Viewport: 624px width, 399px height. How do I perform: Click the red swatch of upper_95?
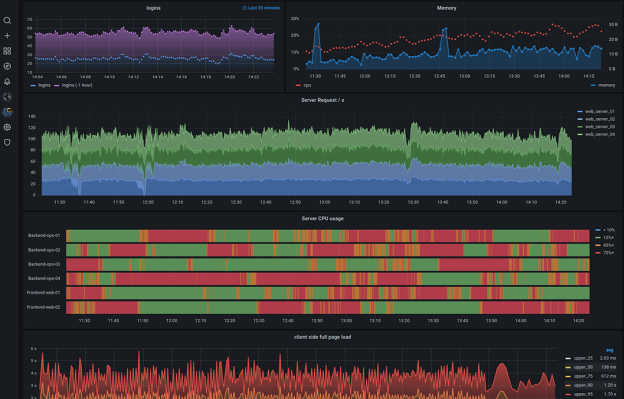(568, 394)
